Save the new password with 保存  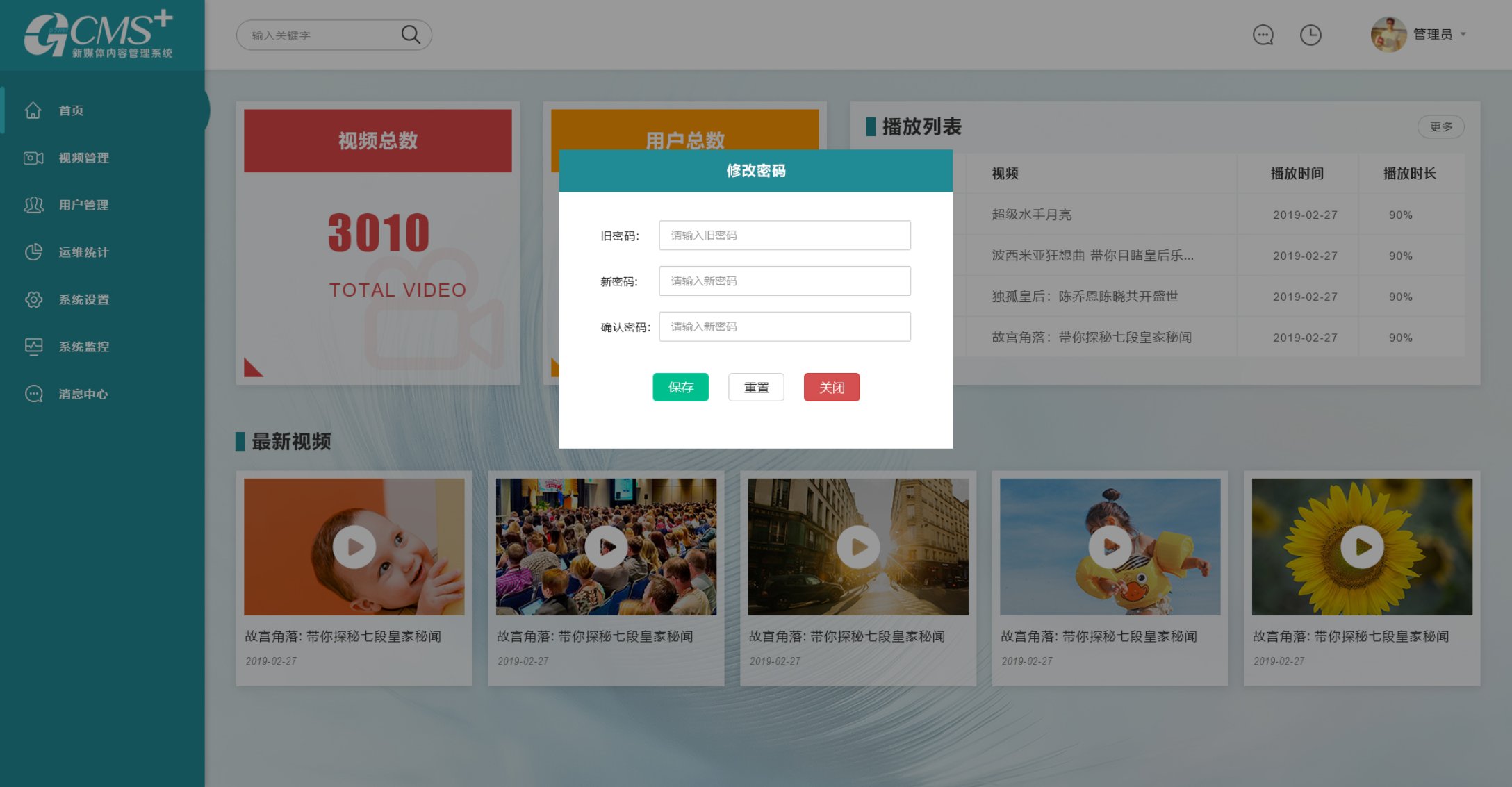[x=680, y=387]
